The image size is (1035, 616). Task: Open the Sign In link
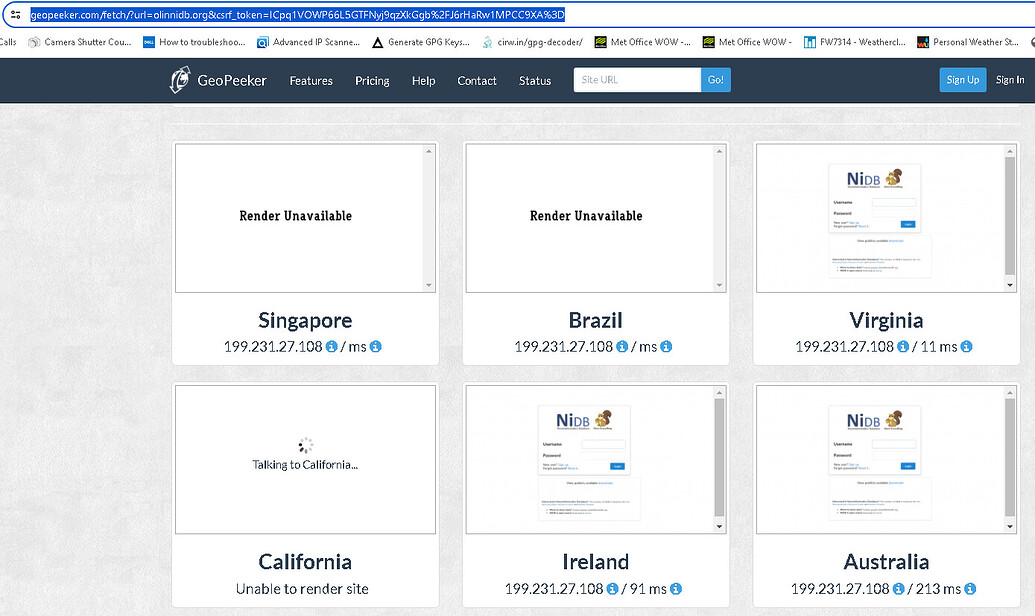[1010, 80]
